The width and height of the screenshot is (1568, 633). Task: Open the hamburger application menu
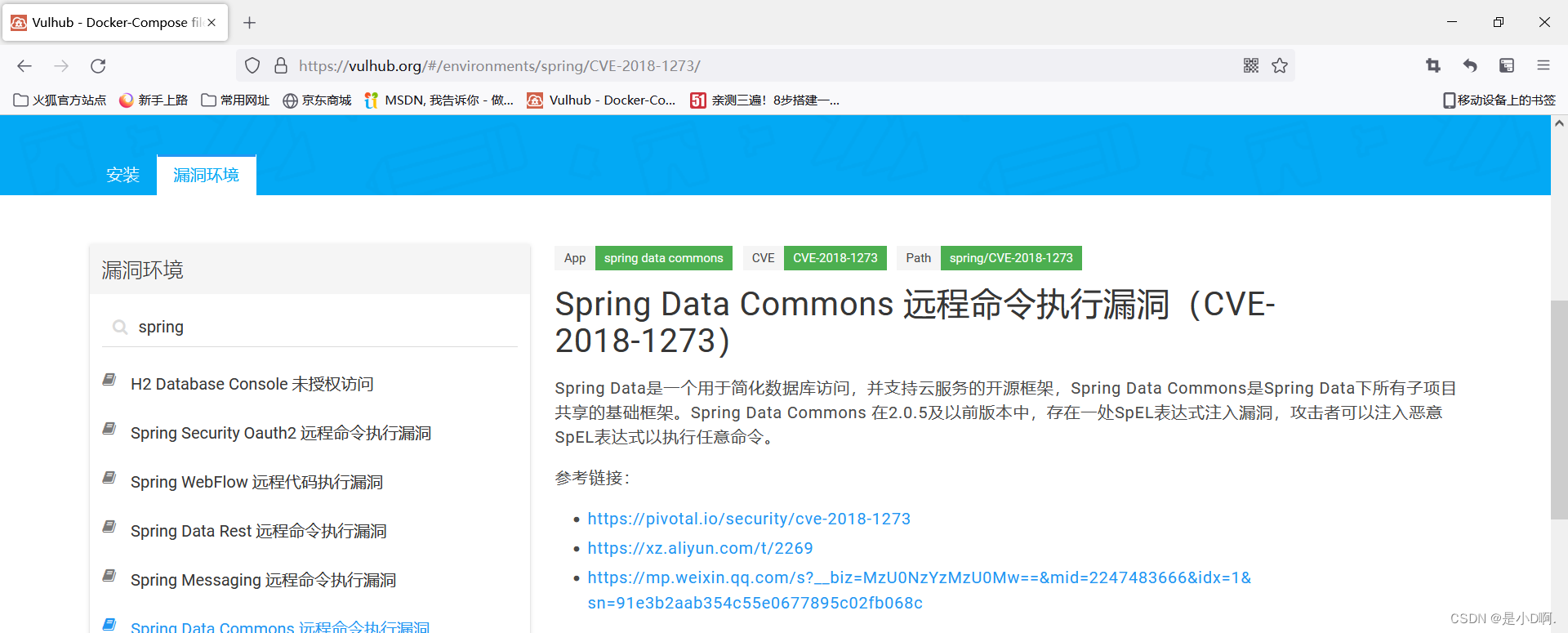[1543, 65]
